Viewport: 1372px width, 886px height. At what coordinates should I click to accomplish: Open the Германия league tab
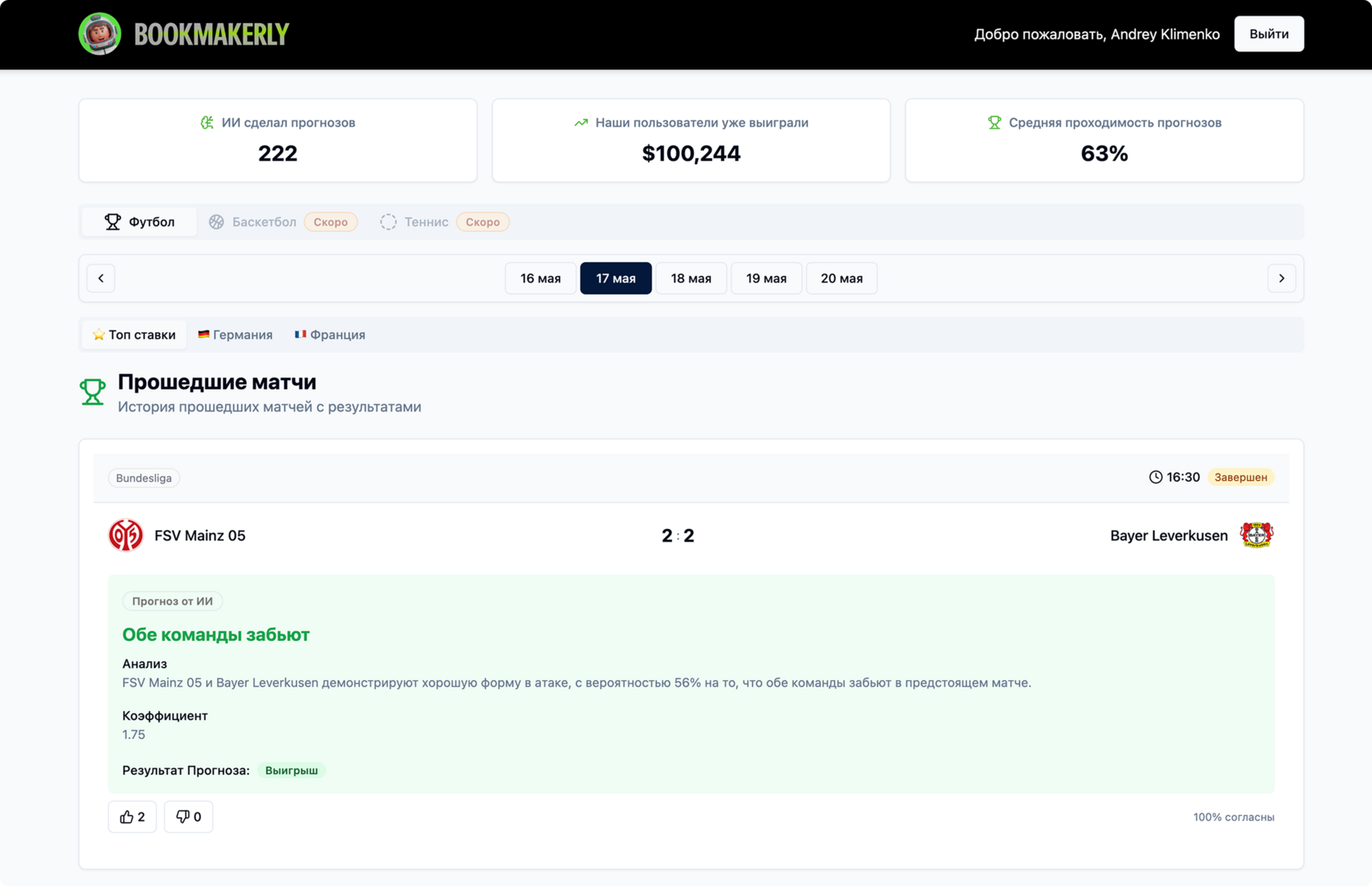coord(235,335)
